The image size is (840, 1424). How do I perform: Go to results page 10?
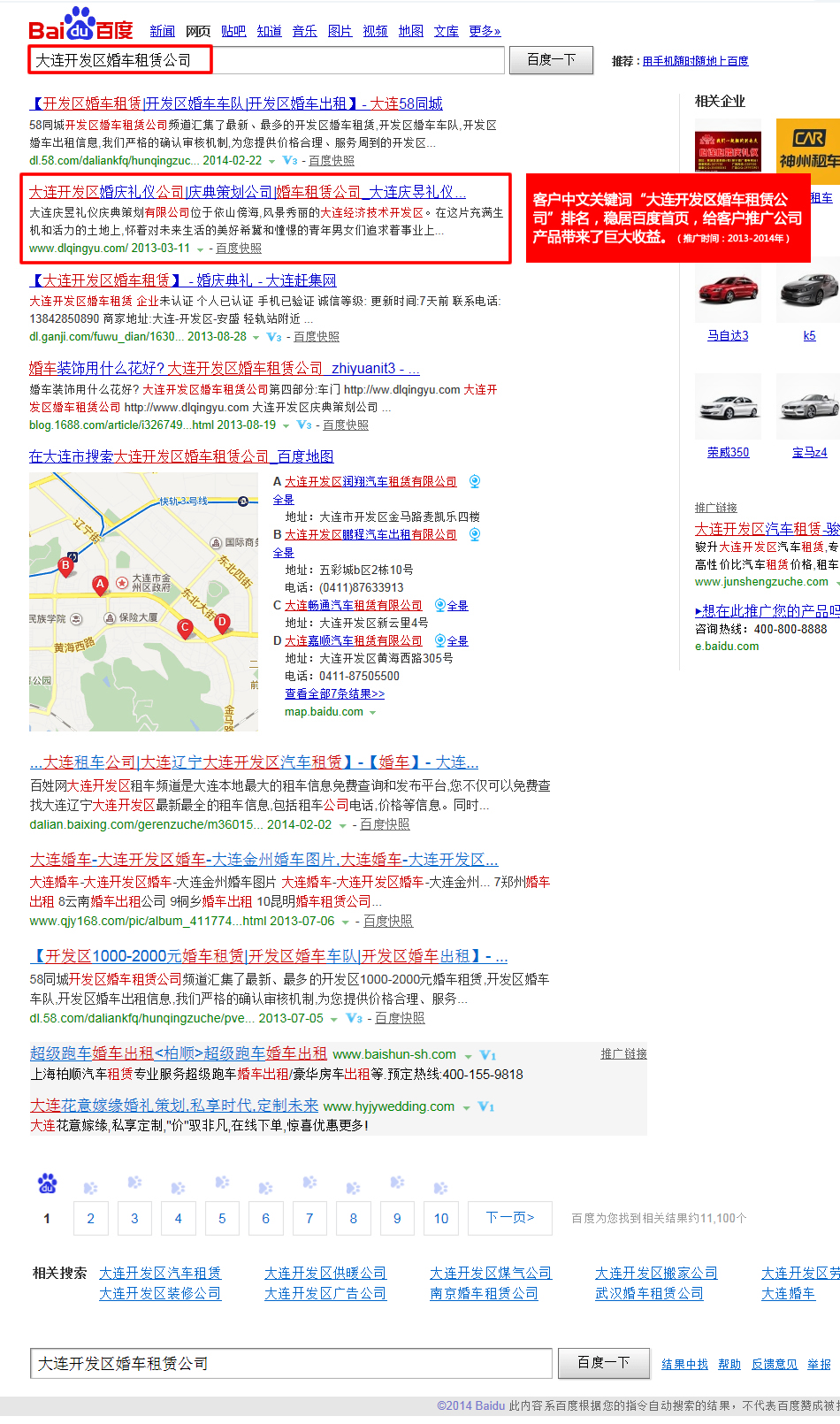[x=441, y=1218]
